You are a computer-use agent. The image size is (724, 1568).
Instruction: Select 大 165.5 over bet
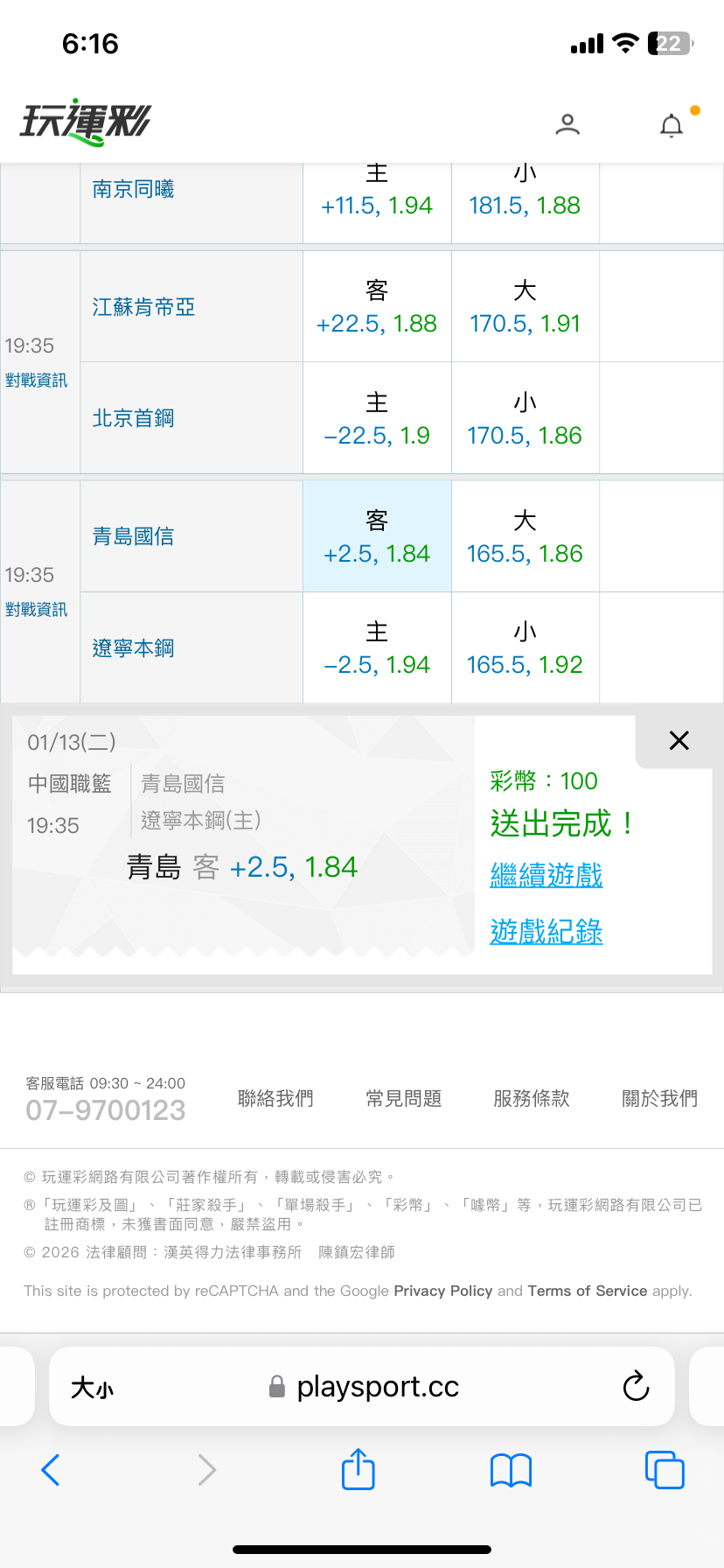(525, 536)
